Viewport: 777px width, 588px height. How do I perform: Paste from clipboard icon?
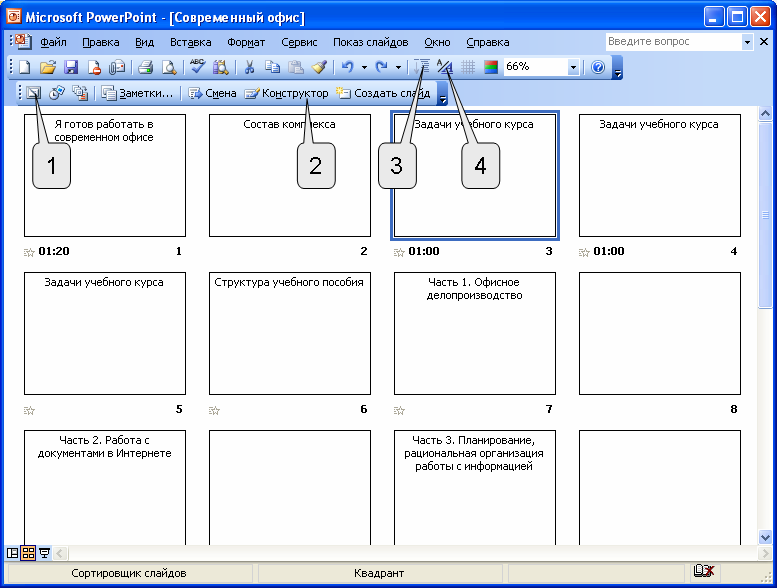[296, 66]
